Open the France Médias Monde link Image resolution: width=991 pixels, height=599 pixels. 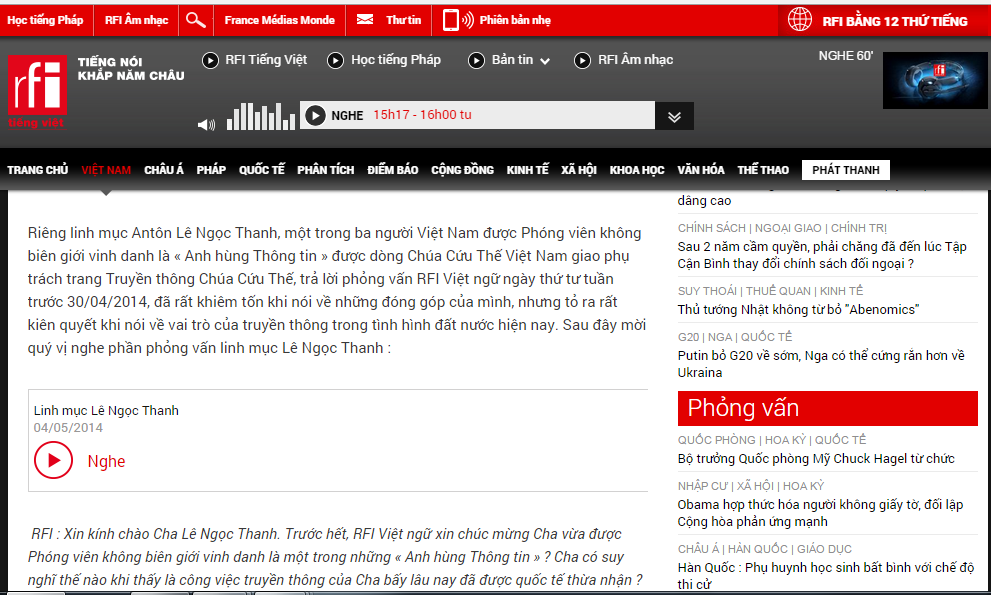pyautogui.click(x=279, y=20)
